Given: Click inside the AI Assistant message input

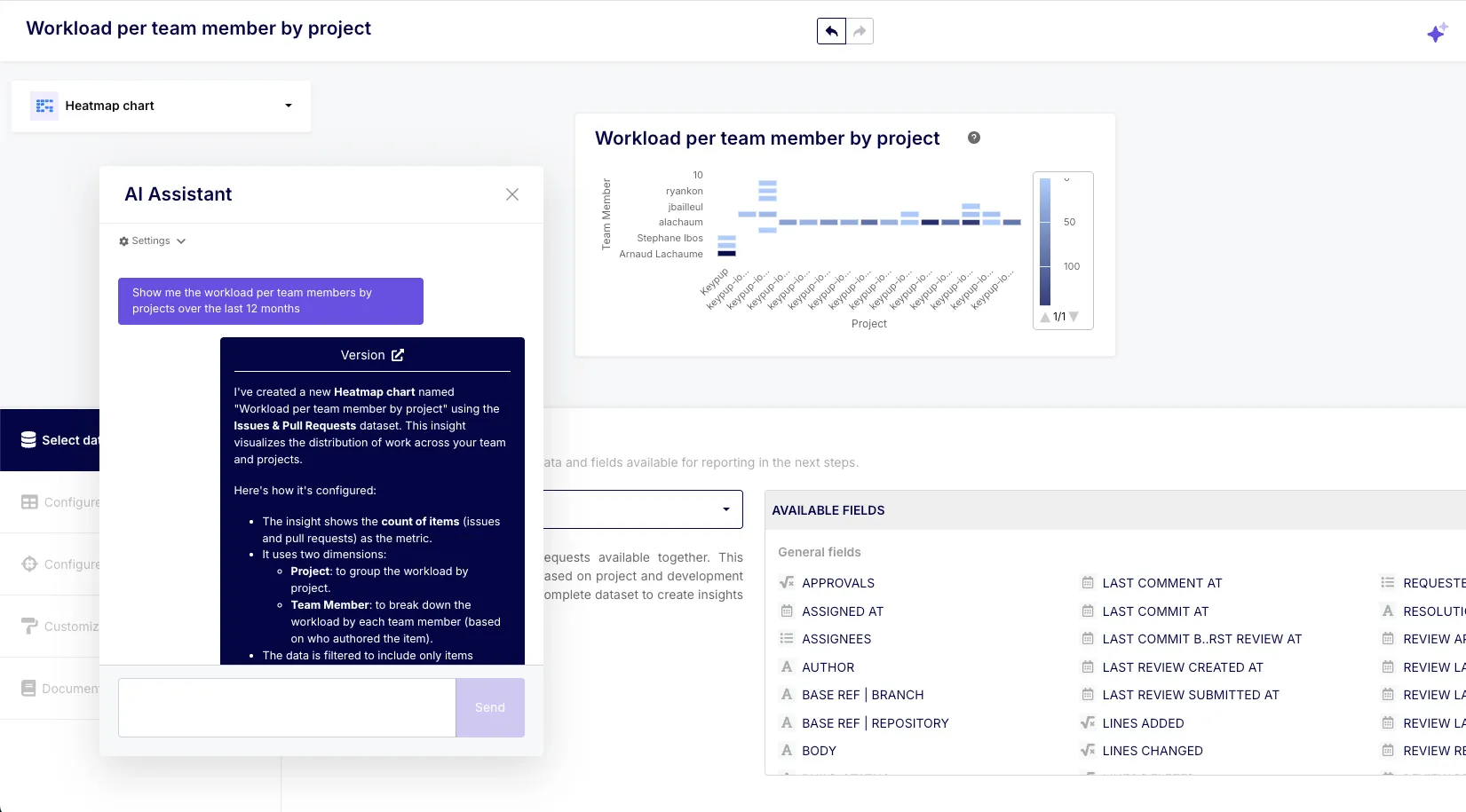Looking at the screenshot, I should 286,707.
